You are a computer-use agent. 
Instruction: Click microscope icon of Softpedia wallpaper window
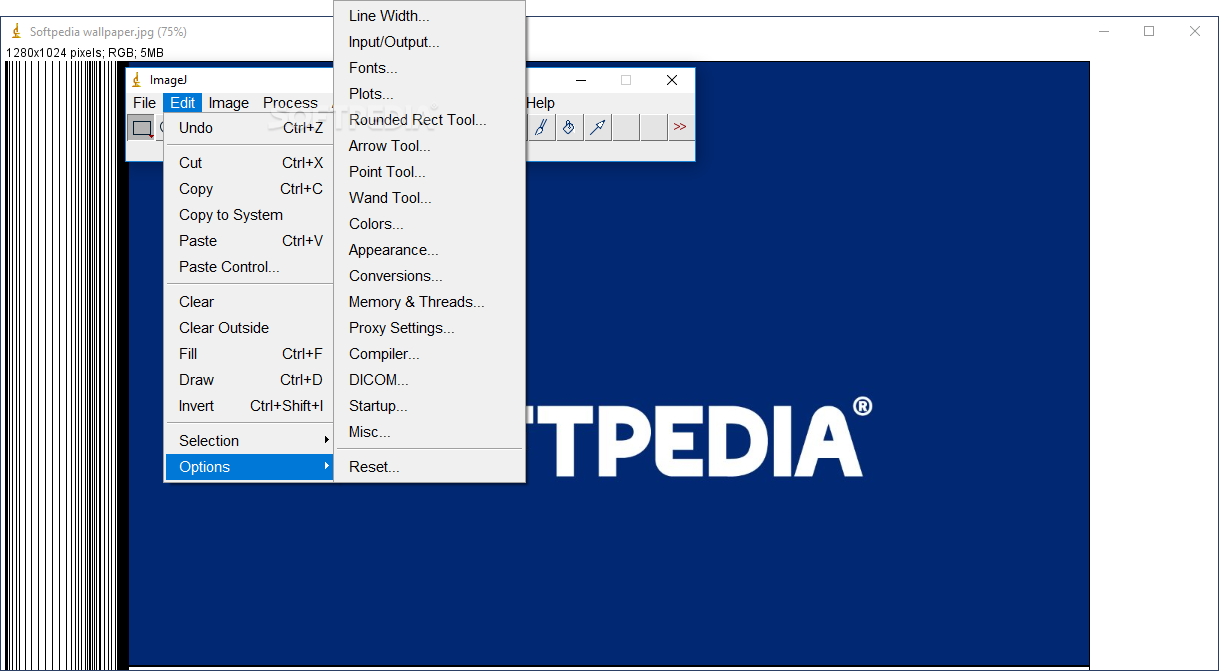16,31
